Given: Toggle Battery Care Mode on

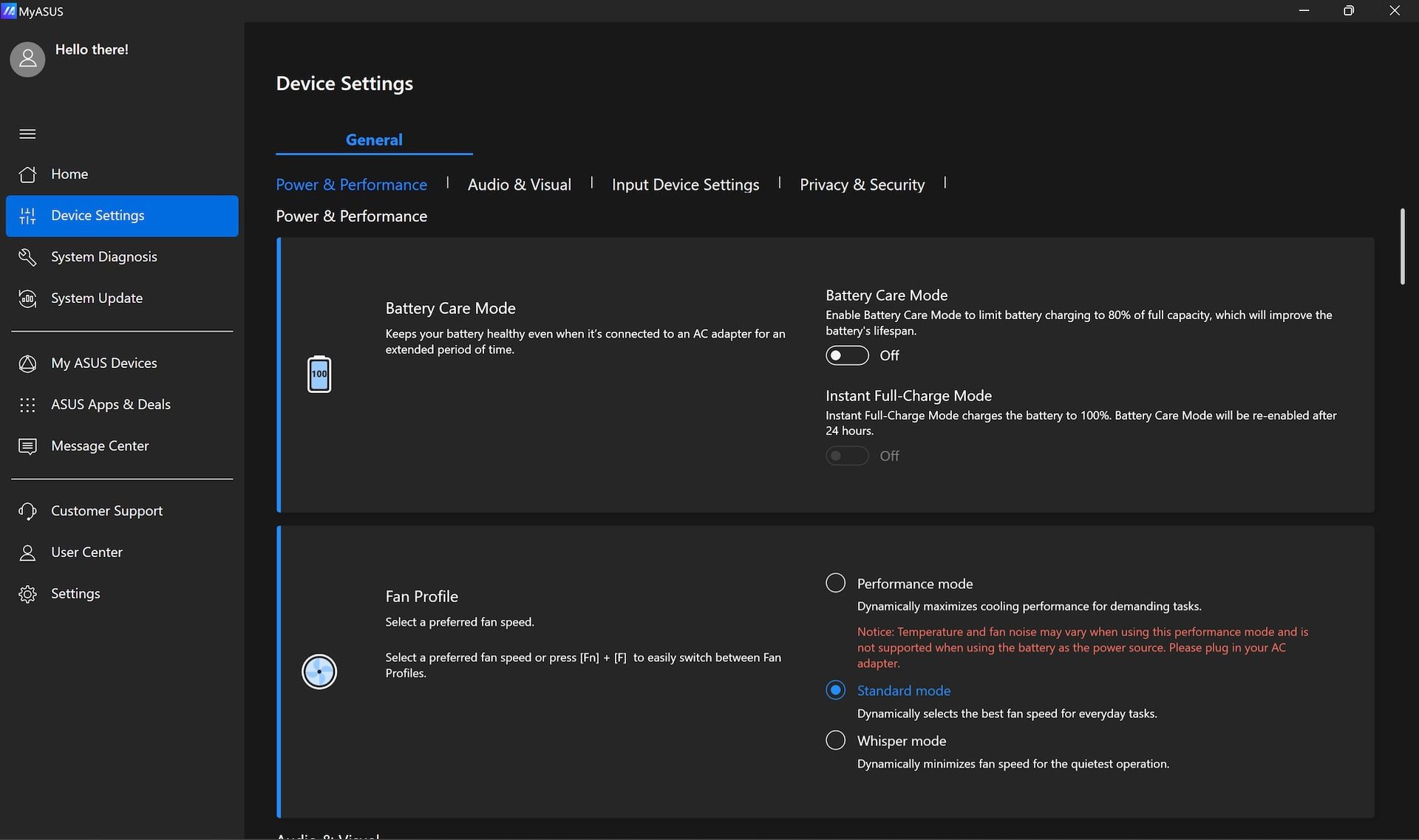Looking at the screenshot, I should click(846, 355).
